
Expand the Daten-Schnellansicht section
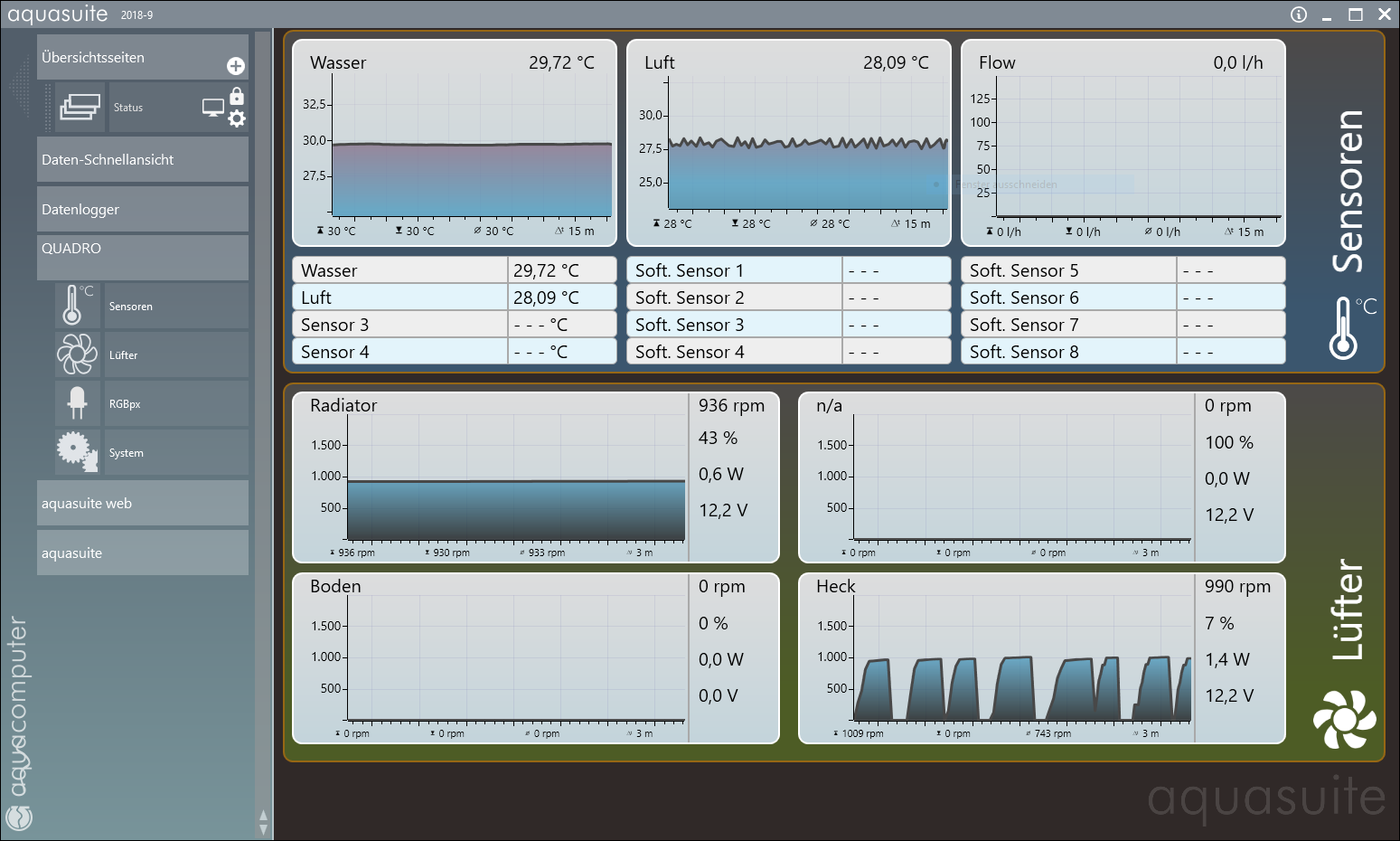tap(143, 160)
